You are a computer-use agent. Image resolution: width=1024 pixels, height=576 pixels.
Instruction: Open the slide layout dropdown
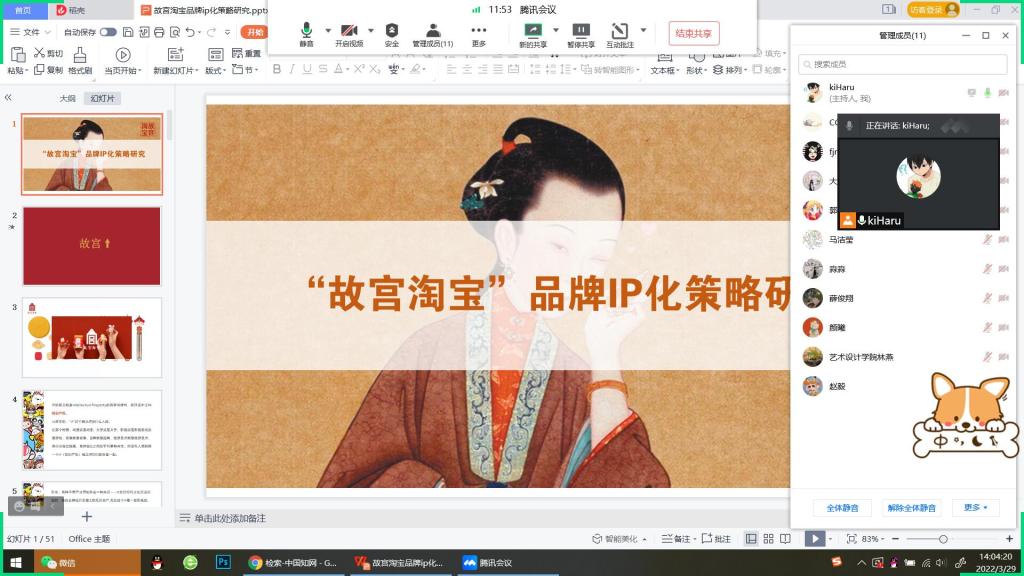coord(216,61)
